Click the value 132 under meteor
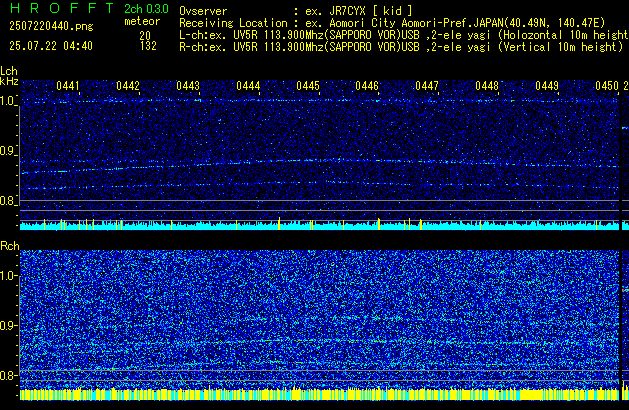629x410 pixels. pos(148,46)
